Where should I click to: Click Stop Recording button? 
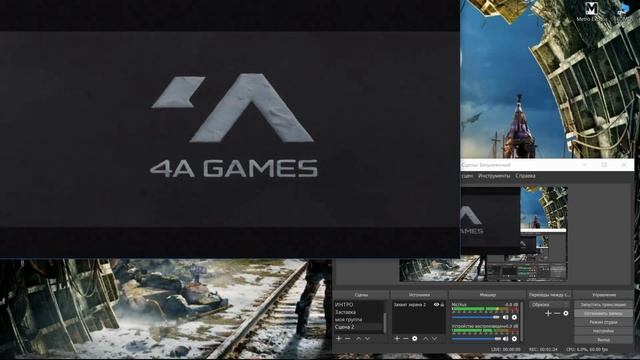click(603, 313)
